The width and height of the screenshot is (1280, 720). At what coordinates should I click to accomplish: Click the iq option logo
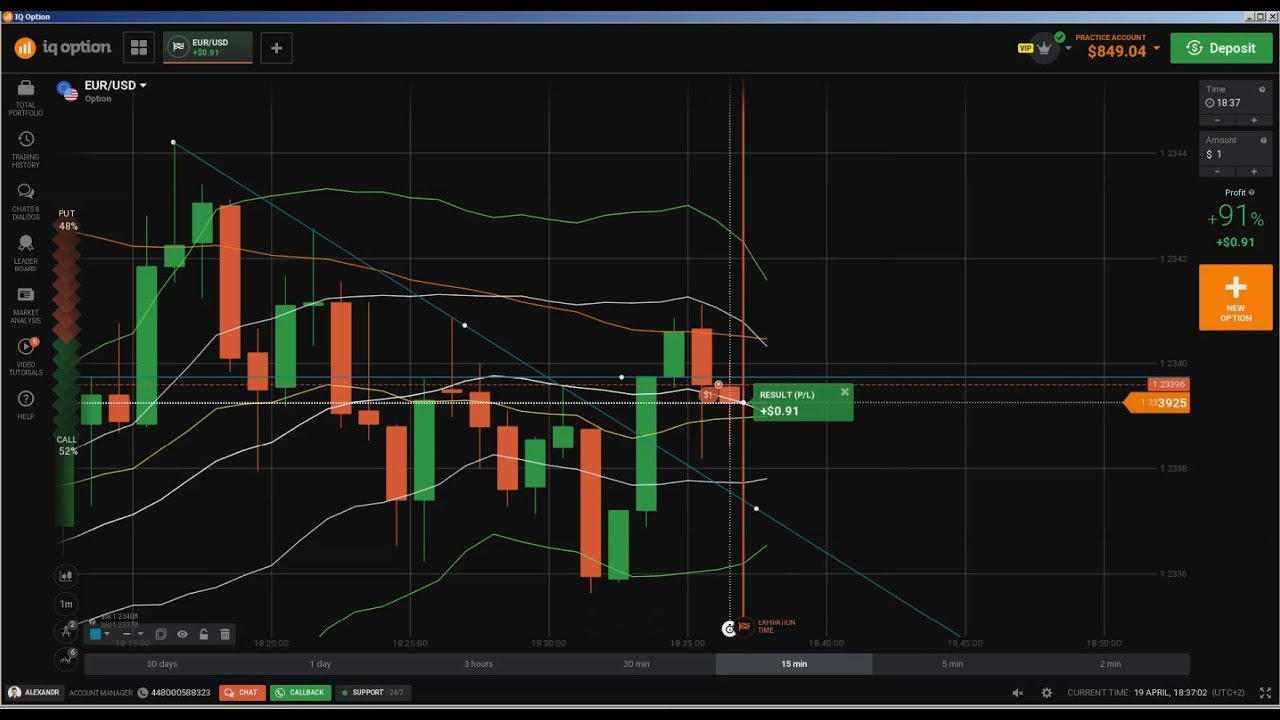[62, 47]
